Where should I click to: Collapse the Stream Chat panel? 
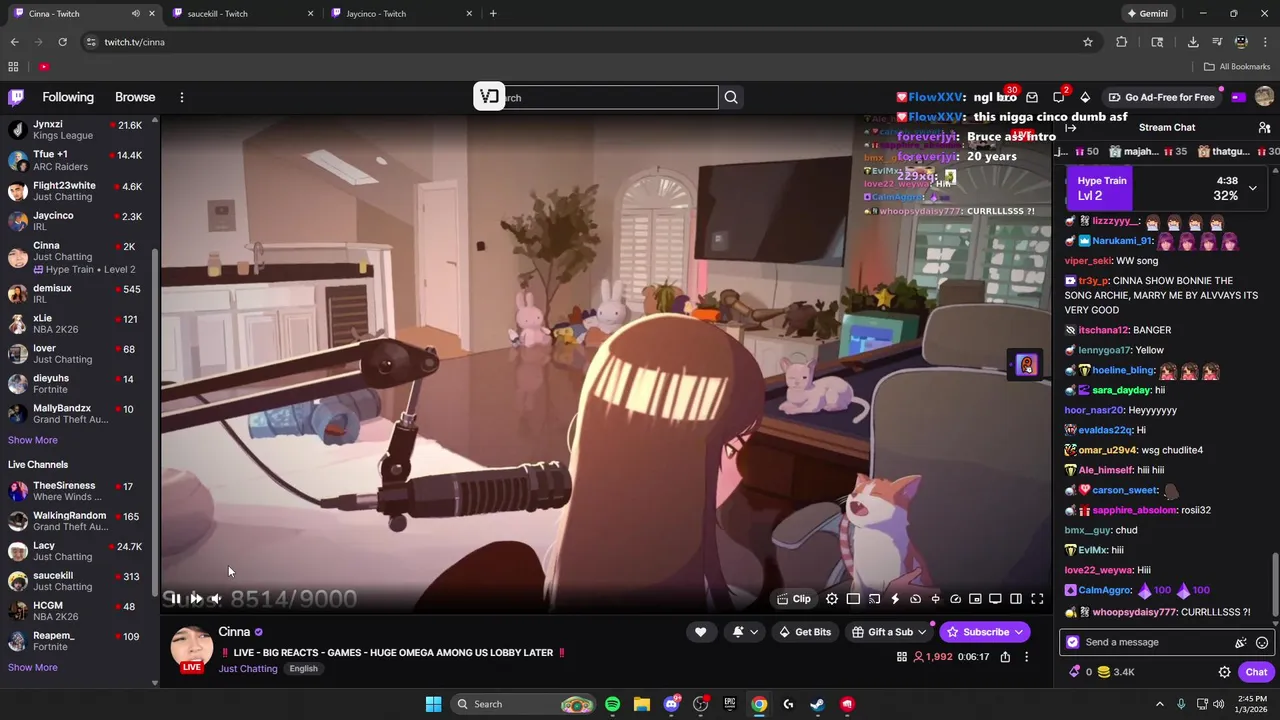[x=1070, y=128]
